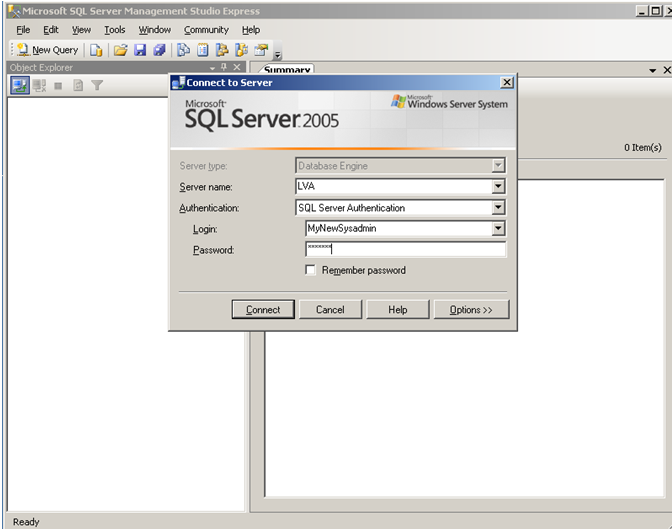Toggle Object Explorer auto-hide pin
The width and height of the screenshot is (672, 529).
tap(224, 67)
